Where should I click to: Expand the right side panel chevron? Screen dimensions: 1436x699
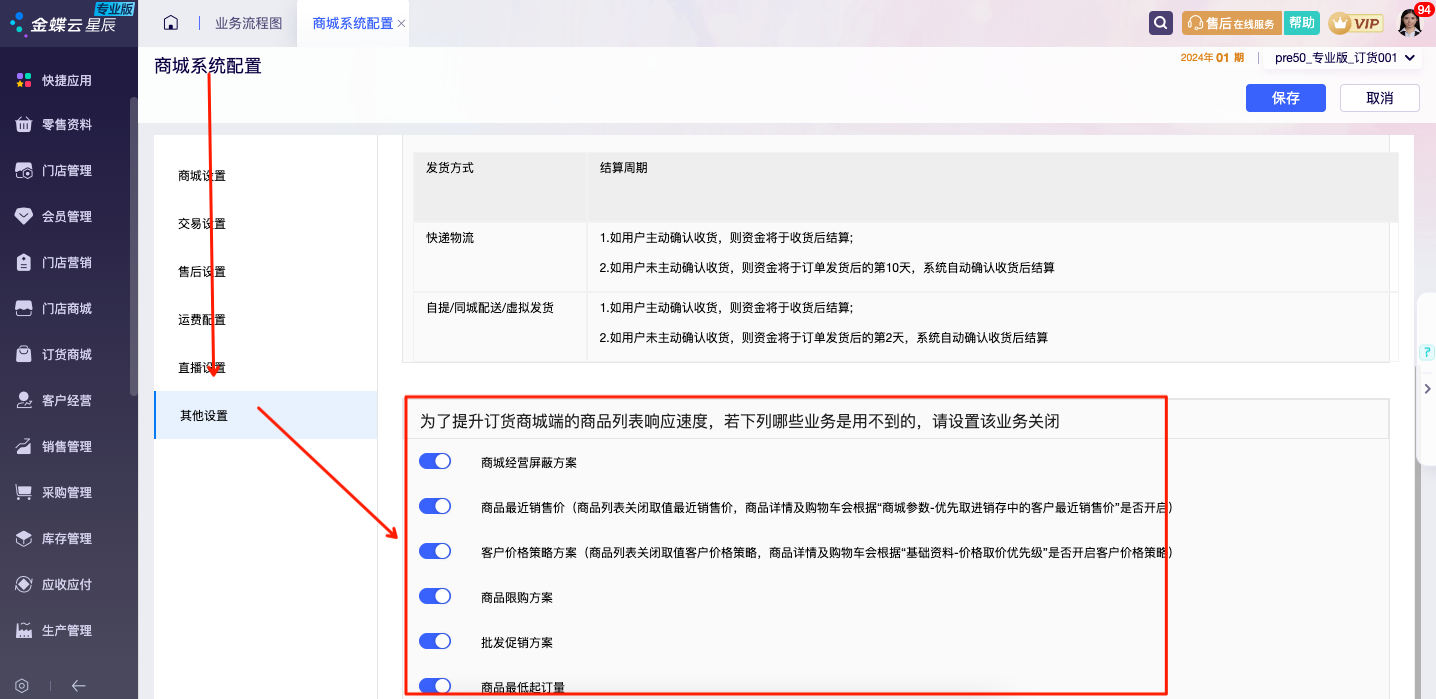1427,388
